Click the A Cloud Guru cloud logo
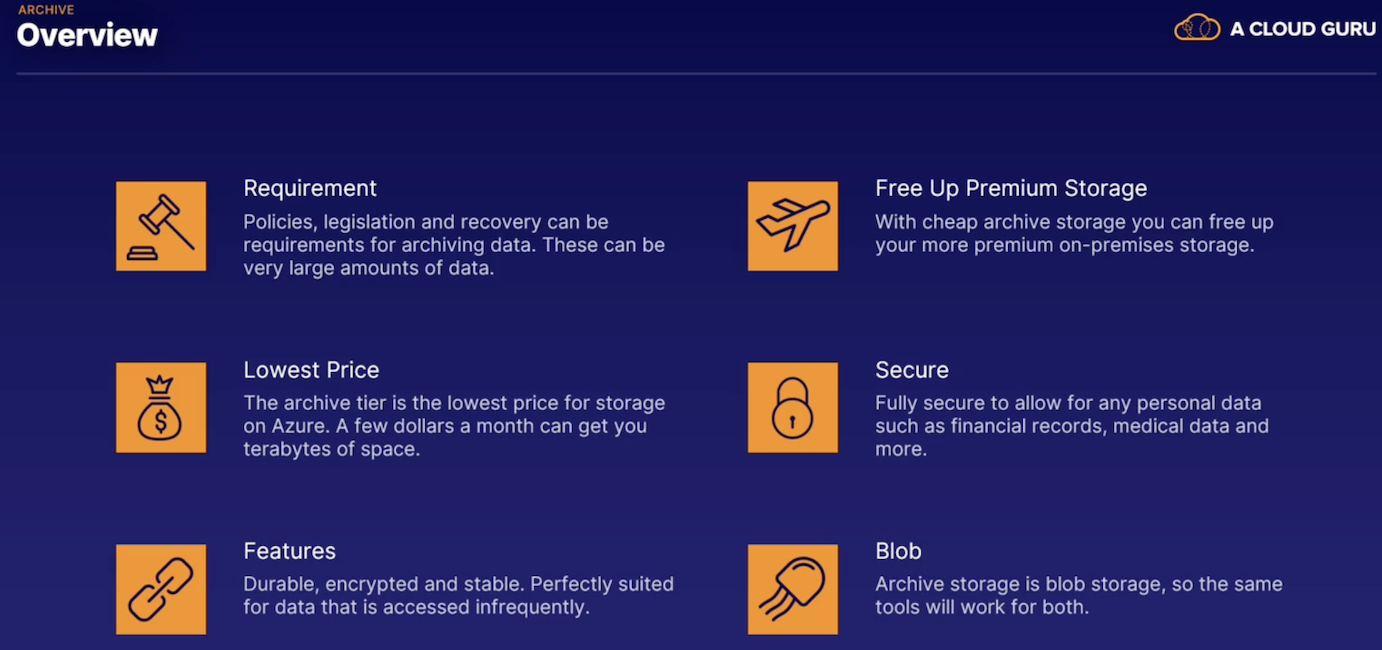Image resolution: width=1382 pixels, height=650 pixels. click(x=1197, y=28)
